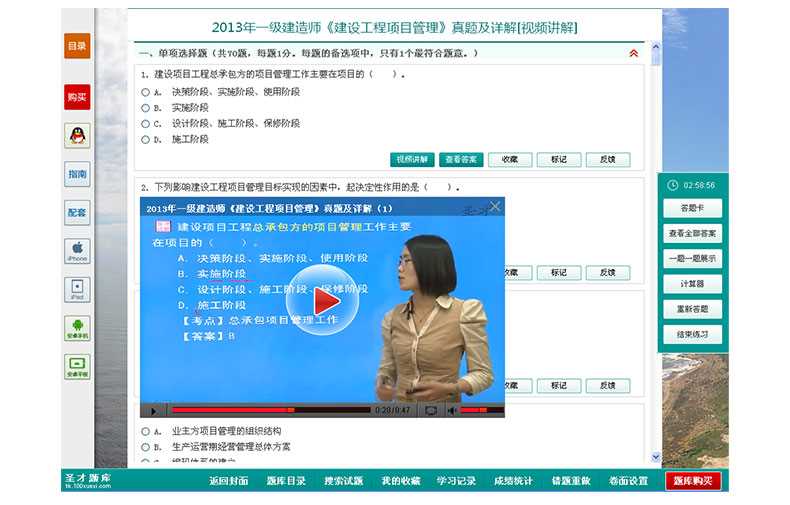This screenshot has height=505, width=790.
Task: Click the 计算器 button in right panel
Action: (692, 284)
